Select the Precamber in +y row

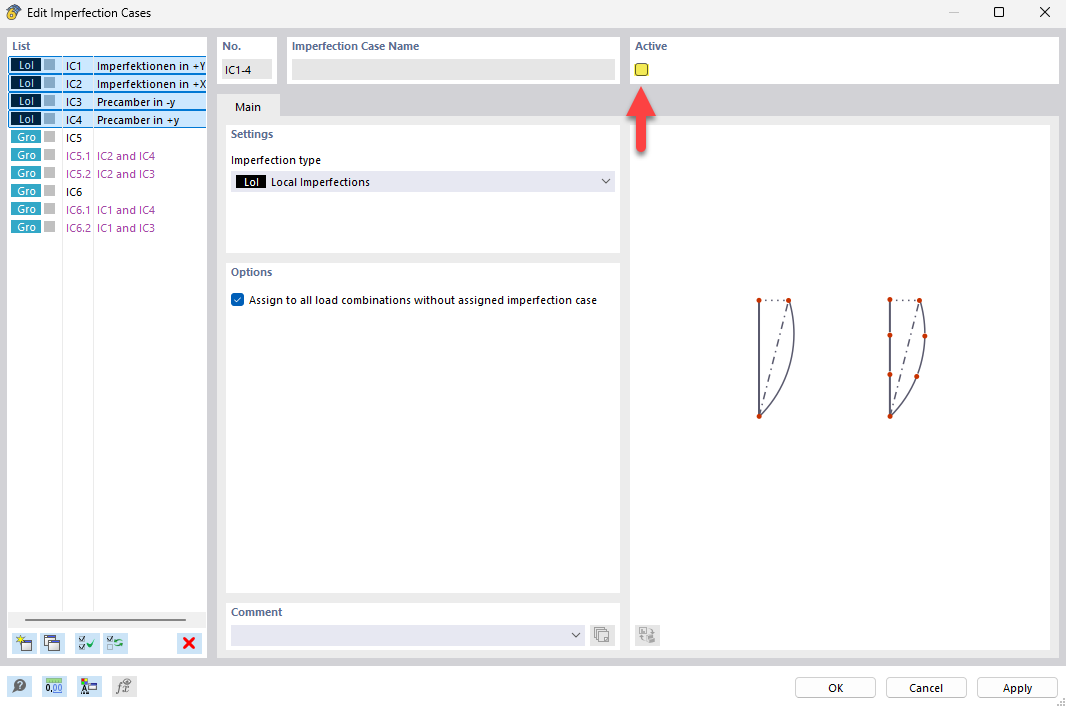click(x=107, y=120)
